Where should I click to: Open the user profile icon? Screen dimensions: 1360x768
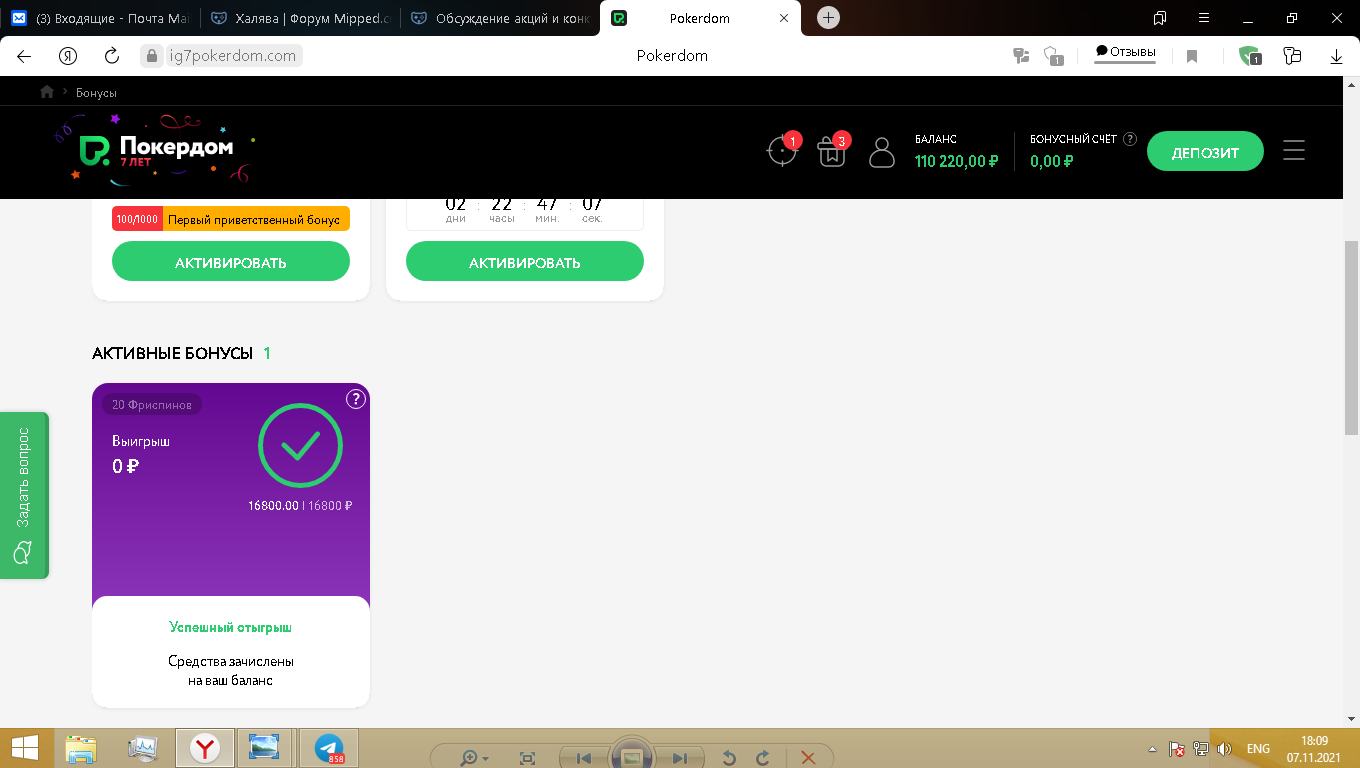pos(882,152)
